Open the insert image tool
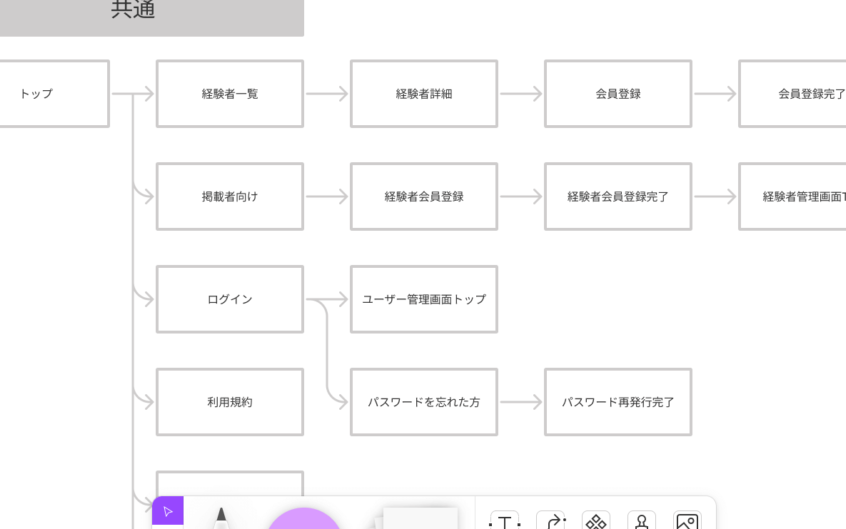The height and width of the screenshot is (529, 846). (x=687, y=521)
